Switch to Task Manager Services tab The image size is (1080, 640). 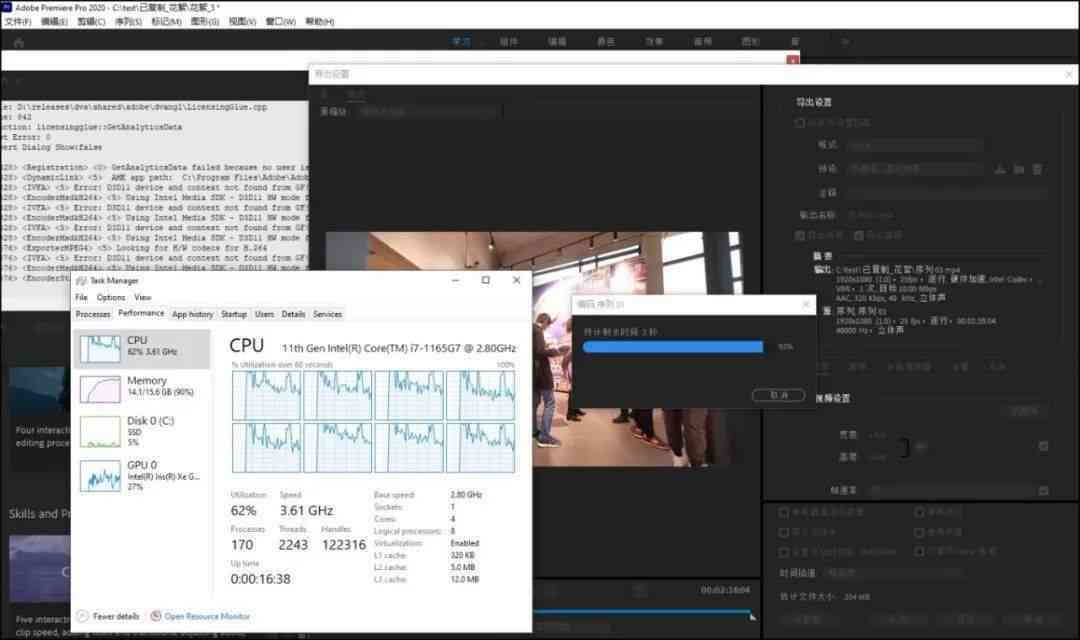pos(327,314)
